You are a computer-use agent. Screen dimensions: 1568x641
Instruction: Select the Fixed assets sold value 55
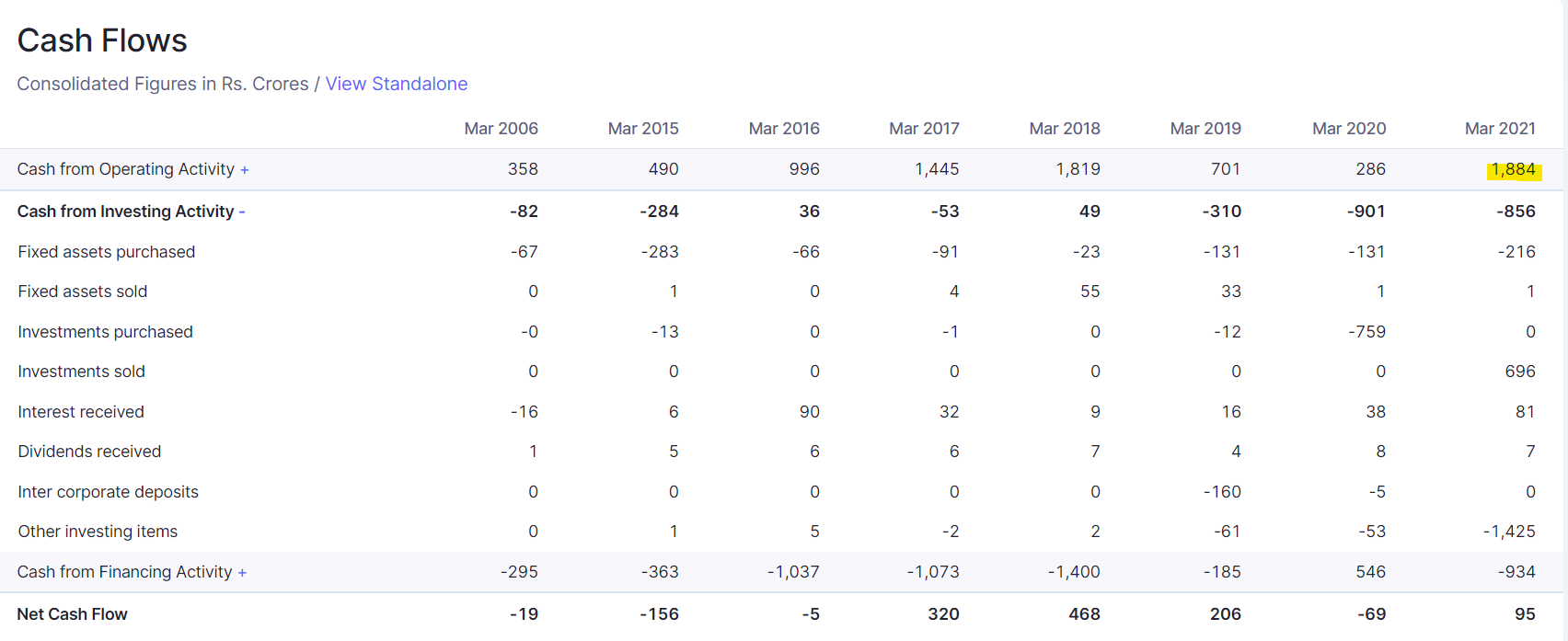point(1090,292)
